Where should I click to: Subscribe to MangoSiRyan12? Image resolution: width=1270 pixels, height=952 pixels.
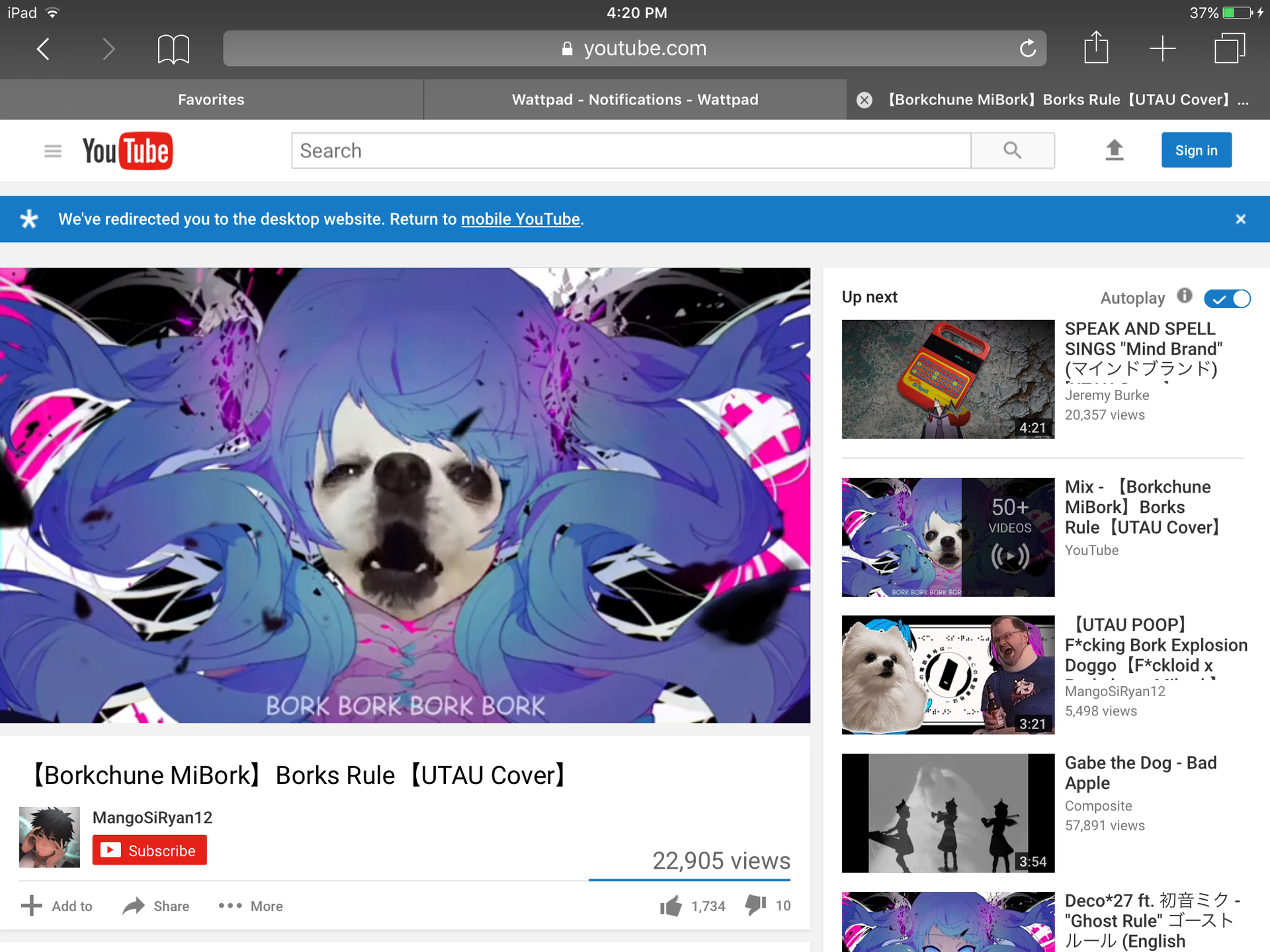149,850
